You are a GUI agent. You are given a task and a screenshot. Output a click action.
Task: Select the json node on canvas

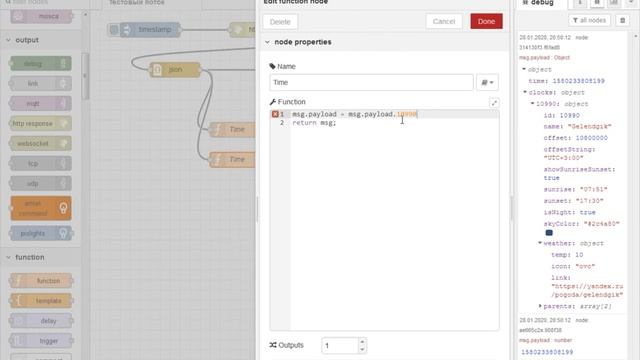point(175,70)
